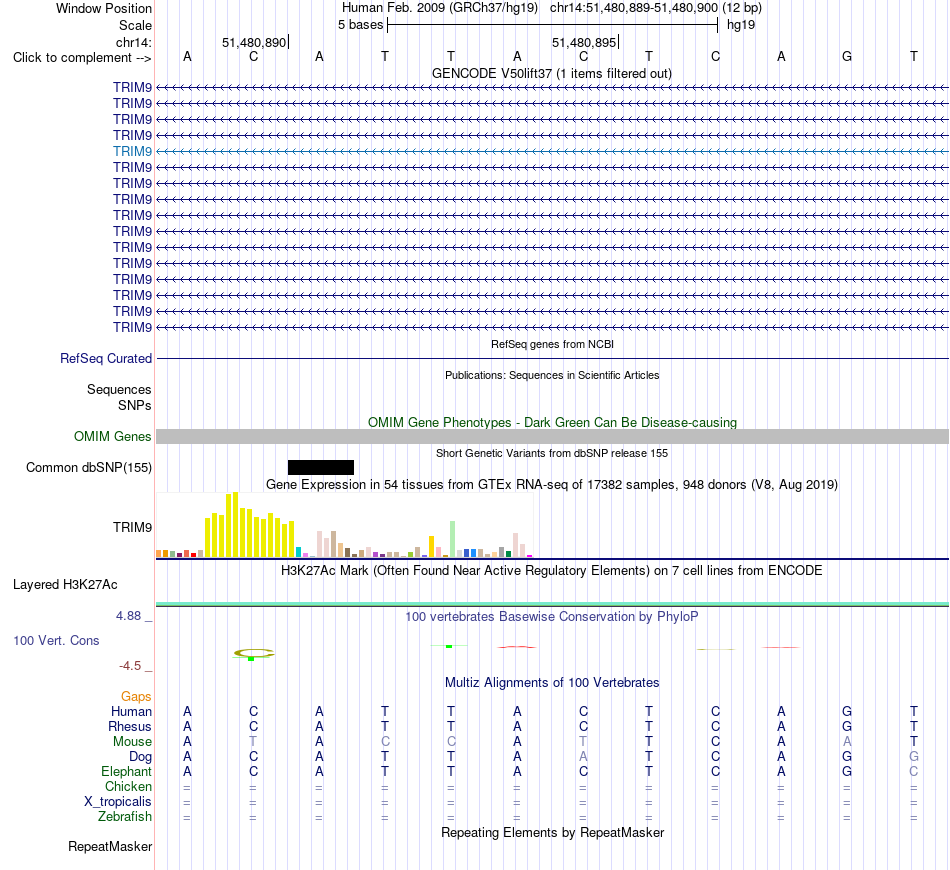
Task: Click the olive ring in the PhyloP track
Action: (x=254, y=653)
